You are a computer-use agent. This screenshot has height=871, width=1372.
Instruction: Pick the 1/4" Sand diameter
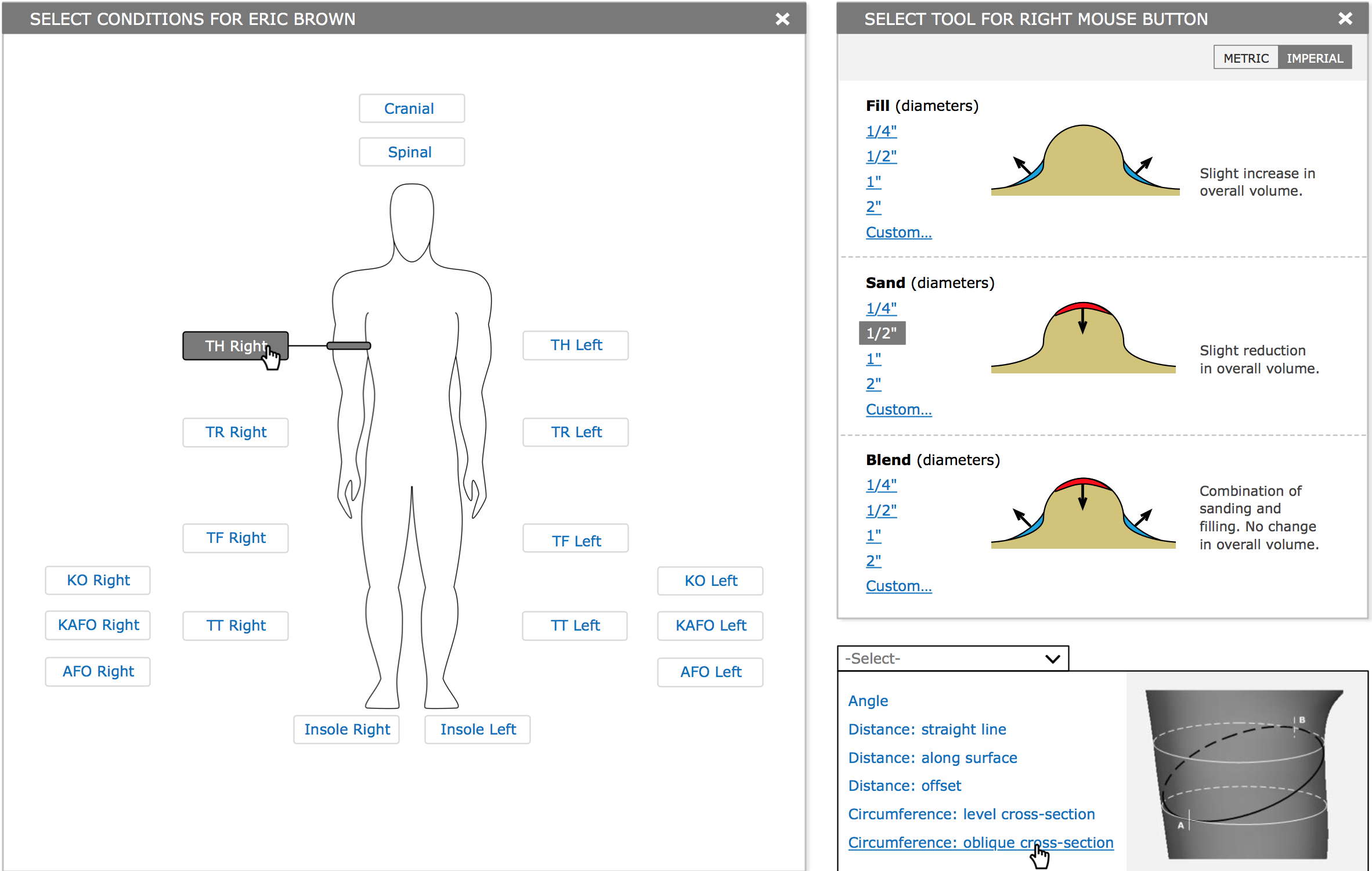(881, 308)
